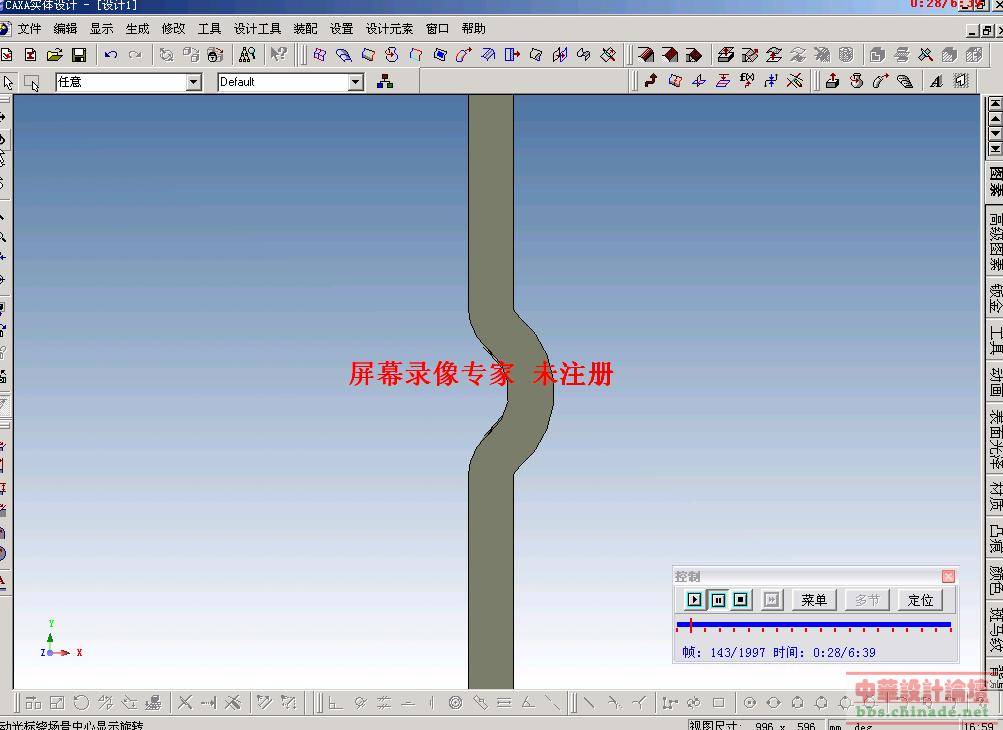Viewport: 1003px width, 730px height.
Task: Click the text 'A' tool icon
Action: point(936,82)
